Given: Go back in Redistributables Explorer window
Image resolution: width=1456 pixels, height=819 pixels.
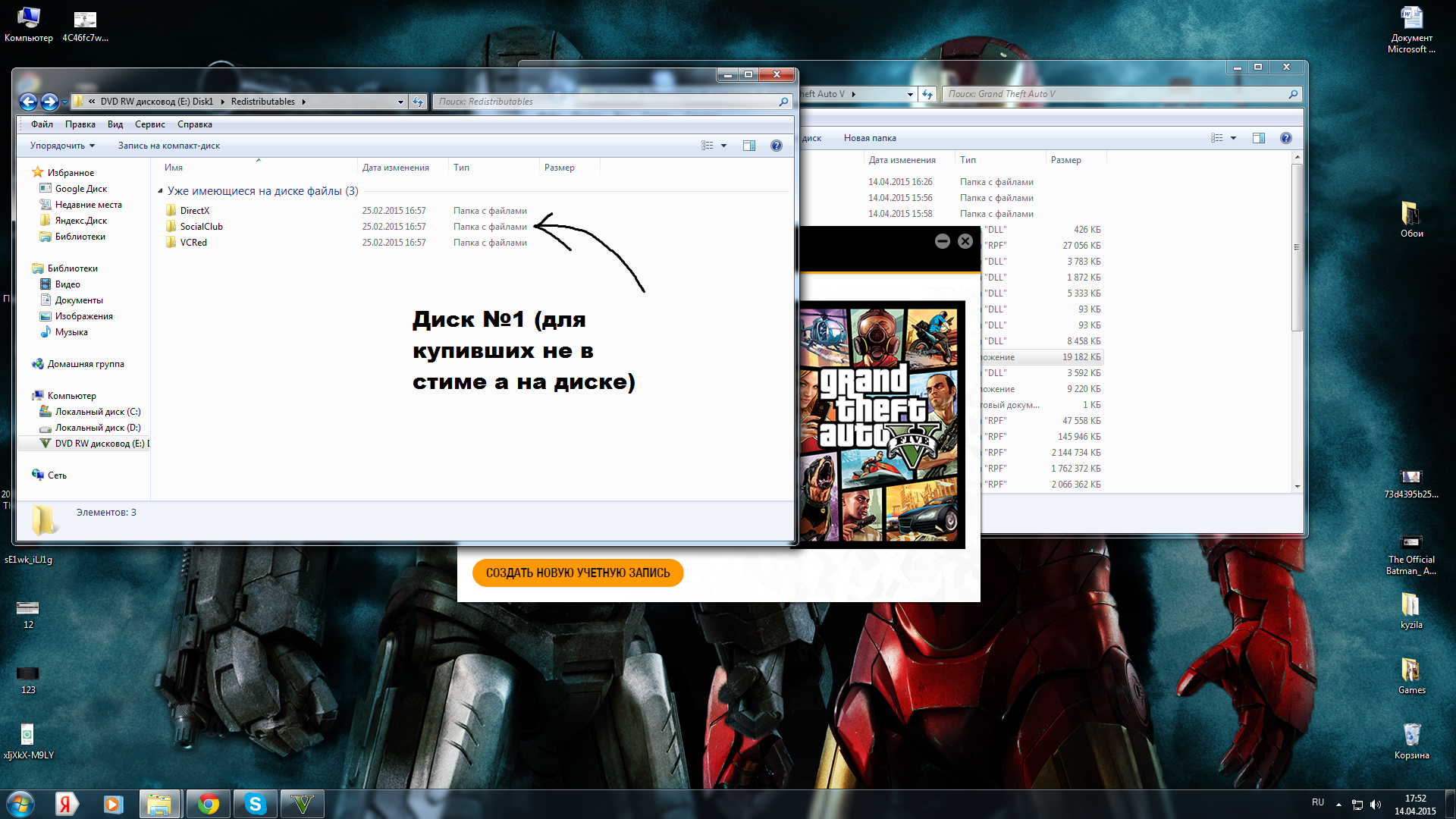Looking at the screenshot, I should click(28, 102).
